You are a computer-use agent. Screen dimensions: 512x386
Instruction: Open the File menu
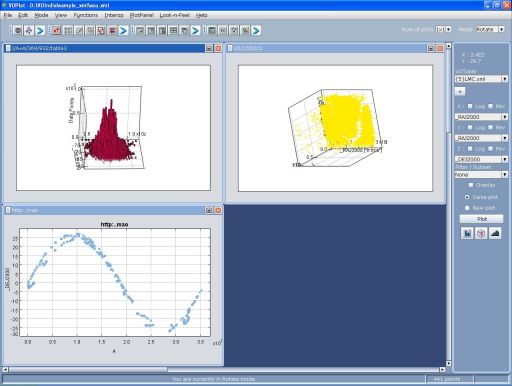pyautogui.click(x=8, y=15)
